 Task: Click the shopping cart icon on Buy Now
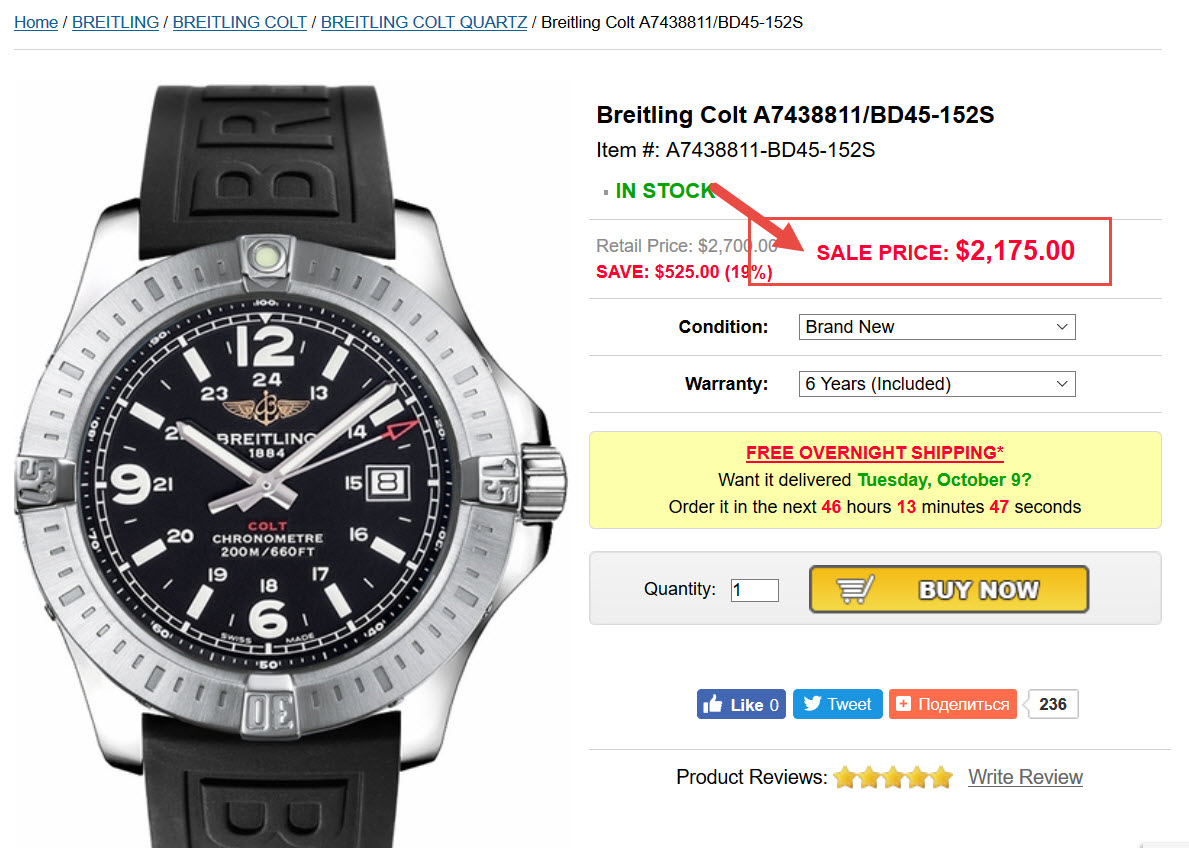tap(855, 590)
